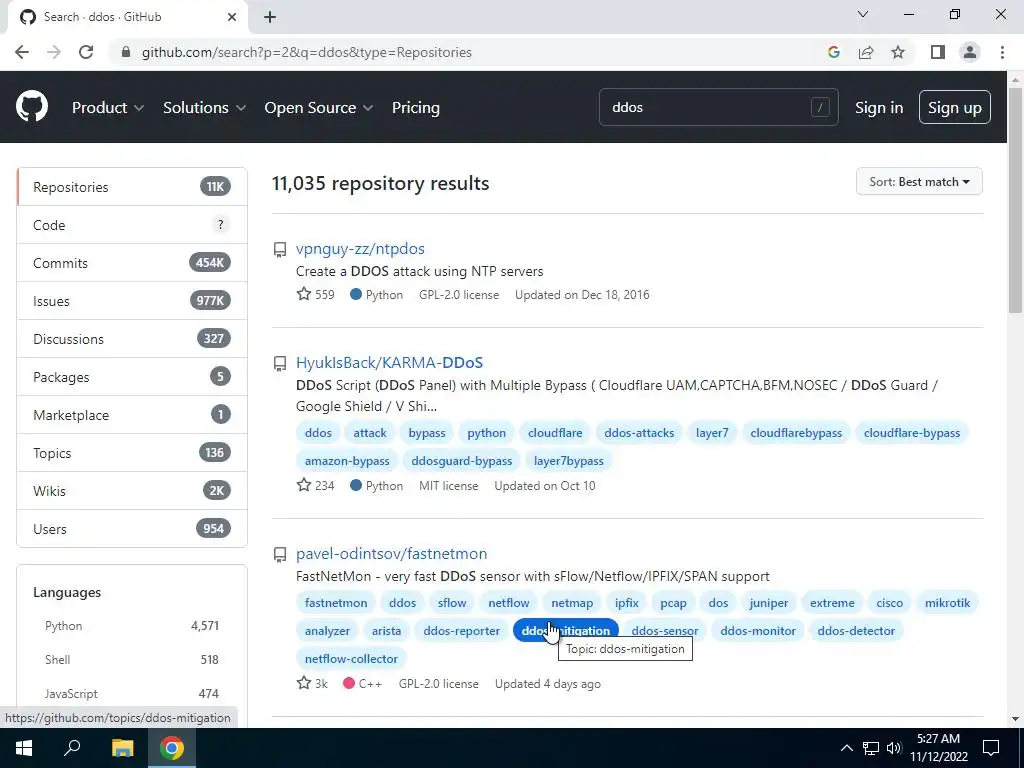This screenshot has width=1024, height=768.
Task: Click repository icon beside HyukIsBack/KARMA-DDoS
Action: (280, 363)
